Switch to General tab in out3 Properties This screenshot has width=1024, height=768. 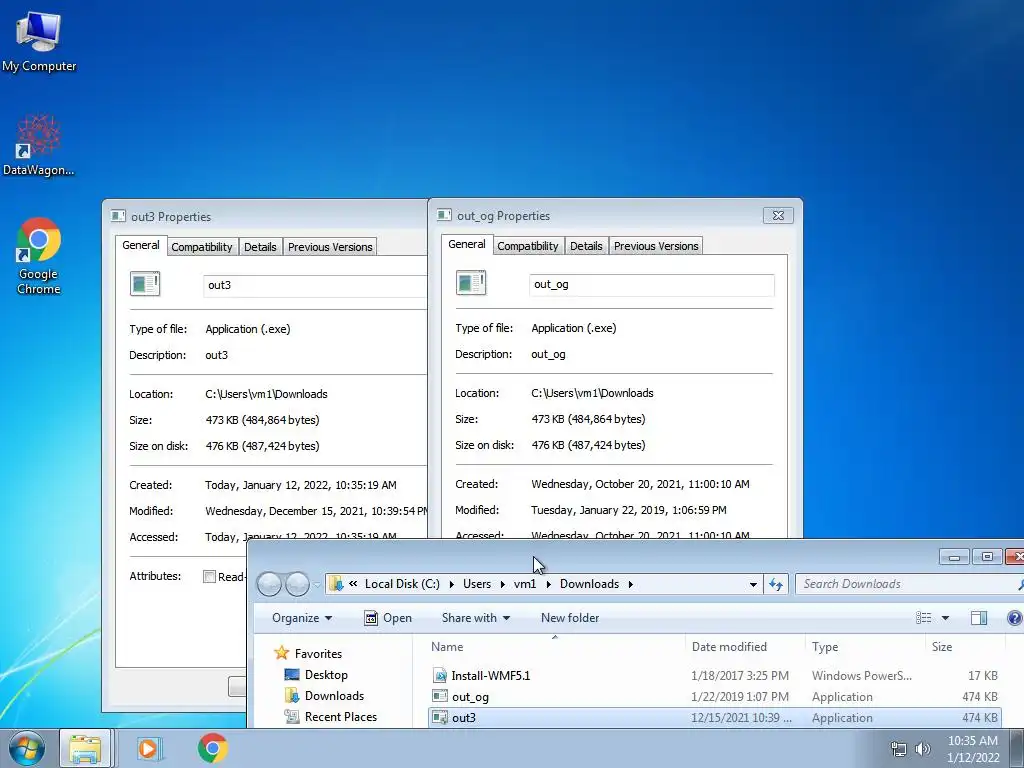(x=140, y=245)
